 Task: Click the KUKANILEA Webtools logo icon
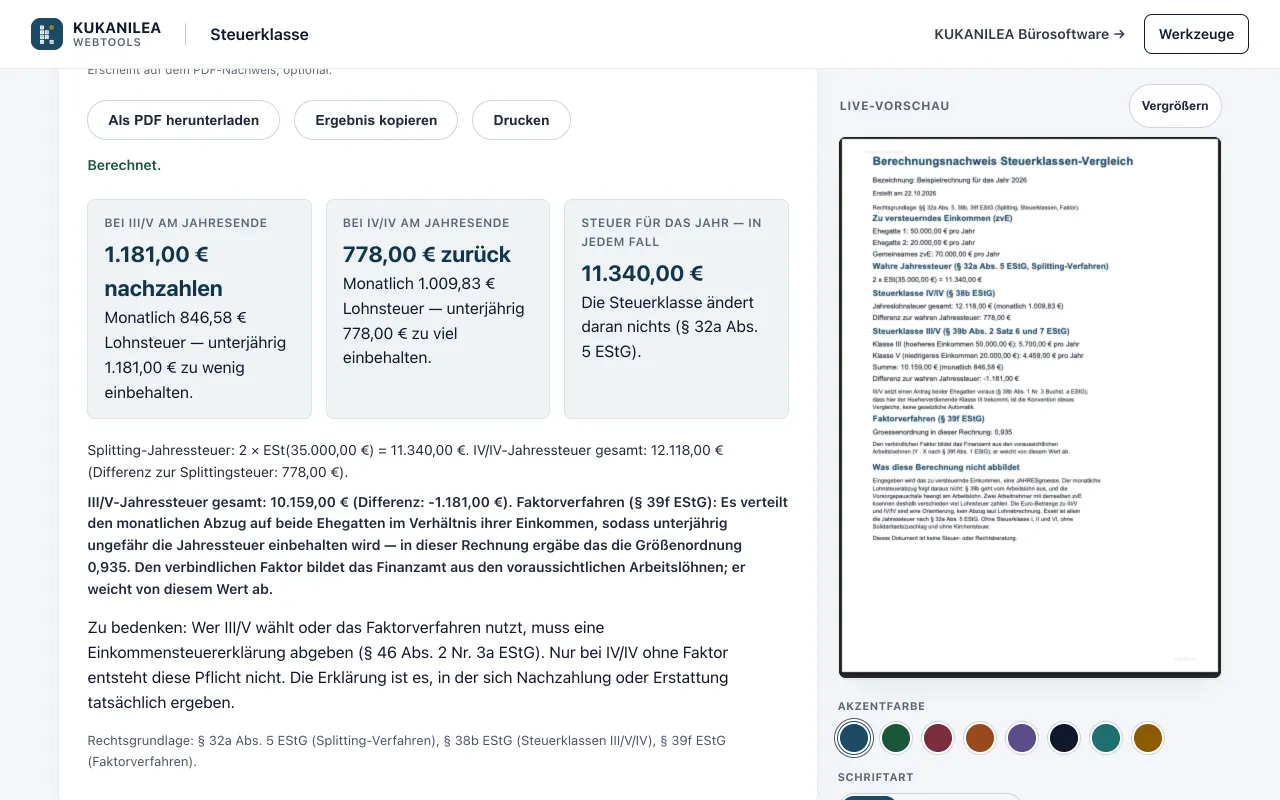47,34
